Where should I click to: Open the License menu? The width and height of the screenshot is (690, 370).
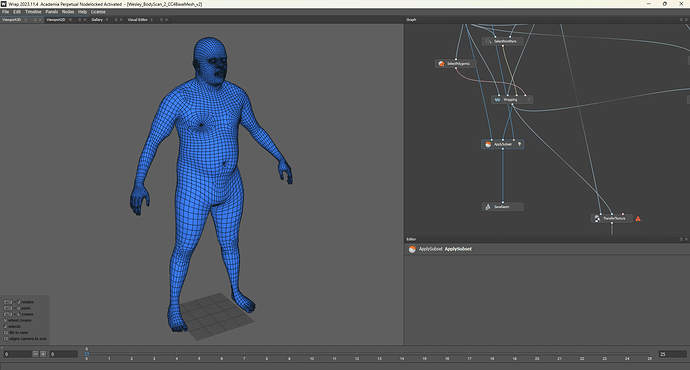coord(98,12)
